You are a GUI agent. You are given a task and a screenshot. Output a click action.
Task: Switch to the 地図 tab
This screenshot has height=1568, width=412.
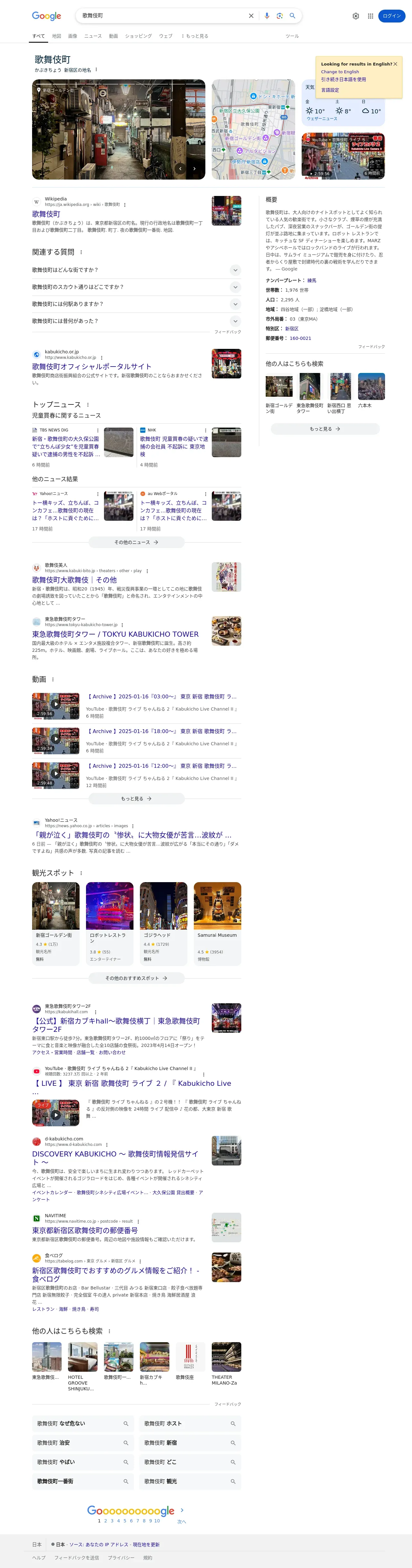coord(56,36)
